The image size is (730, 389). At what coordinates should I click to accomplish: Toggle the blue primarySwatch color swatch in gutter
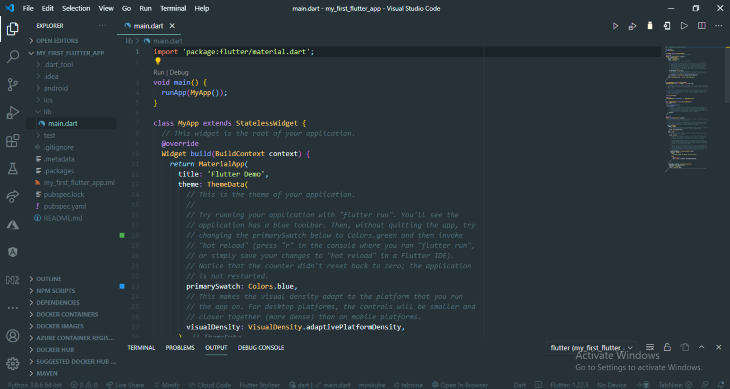(122, 286)
